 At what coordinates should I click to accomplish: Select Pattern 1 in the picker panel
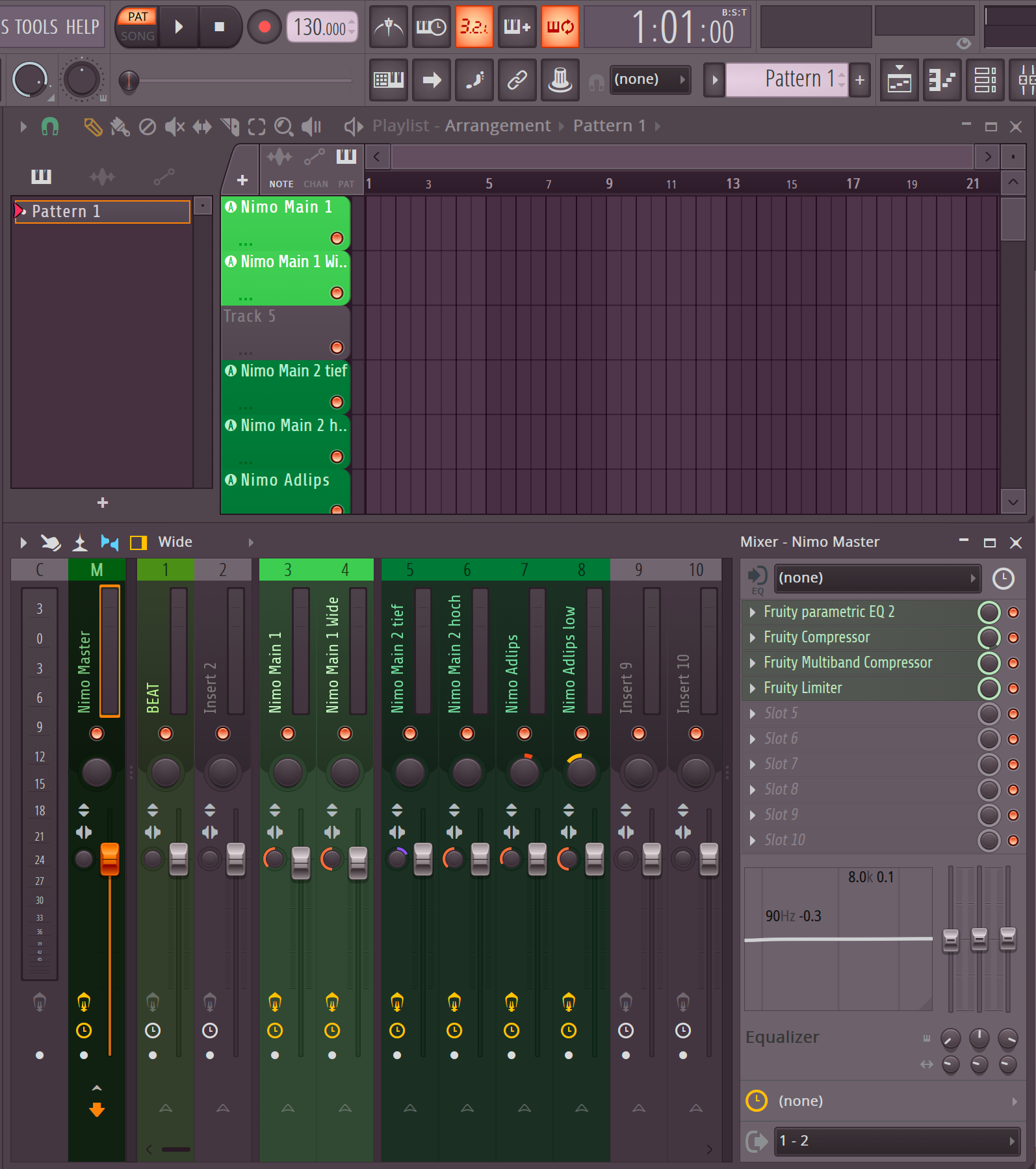pos(102,211)
